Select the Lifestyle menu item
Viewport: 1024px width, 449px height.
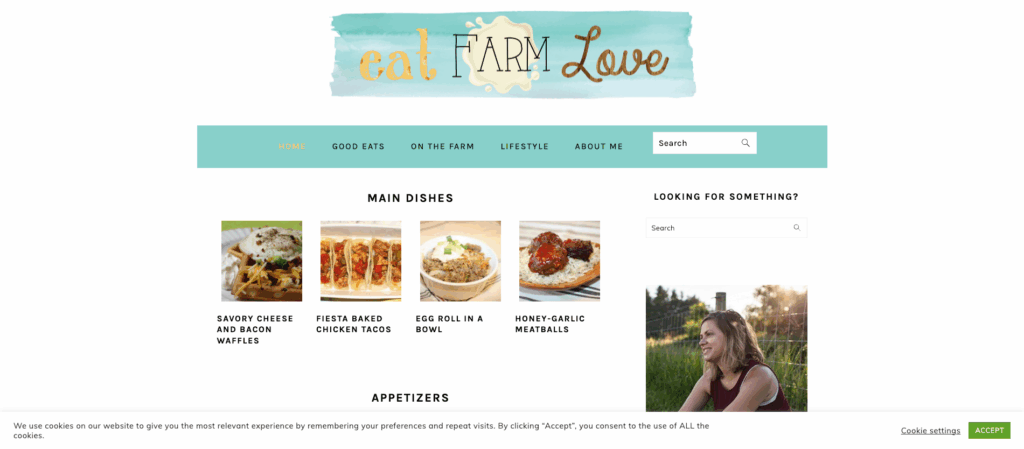524,146
